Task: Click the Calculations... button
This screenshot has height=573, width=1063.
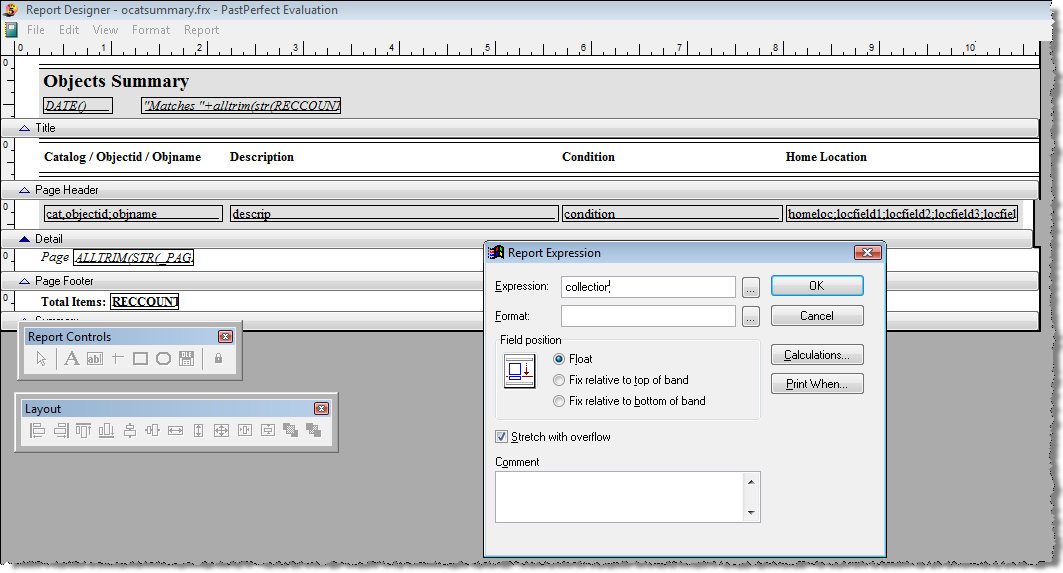Action: pyautogui.click(x=817, y=355)
